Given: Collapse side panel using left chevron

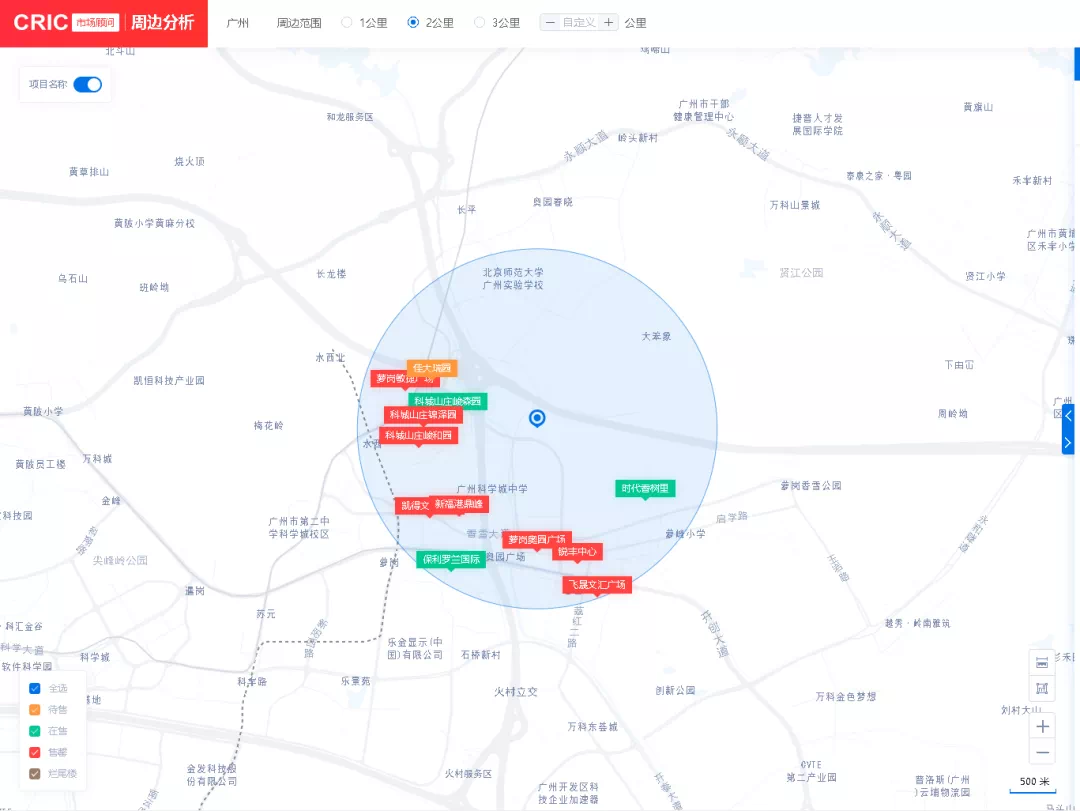Looking at the screenshot, I should pos(1068,416).
